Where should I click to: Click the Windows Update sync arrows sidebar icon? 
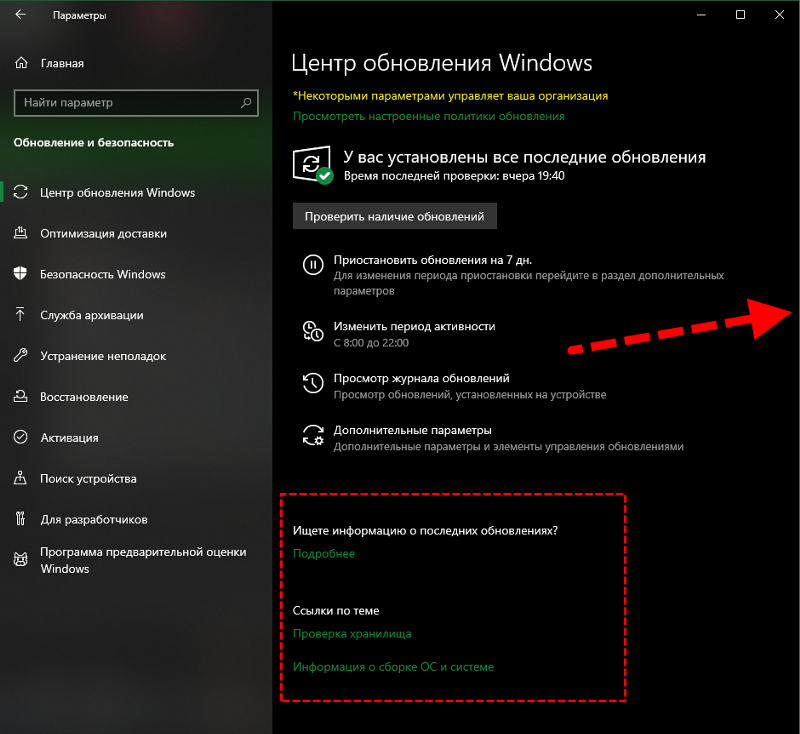point(20,192)
